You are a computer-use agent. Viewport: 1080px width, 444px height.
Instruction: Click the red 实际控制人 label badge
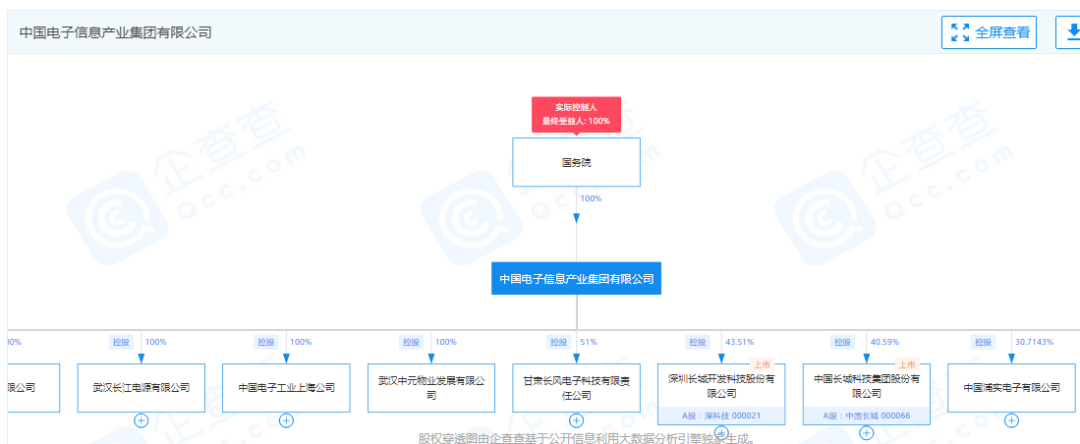(x=577, y=114)
